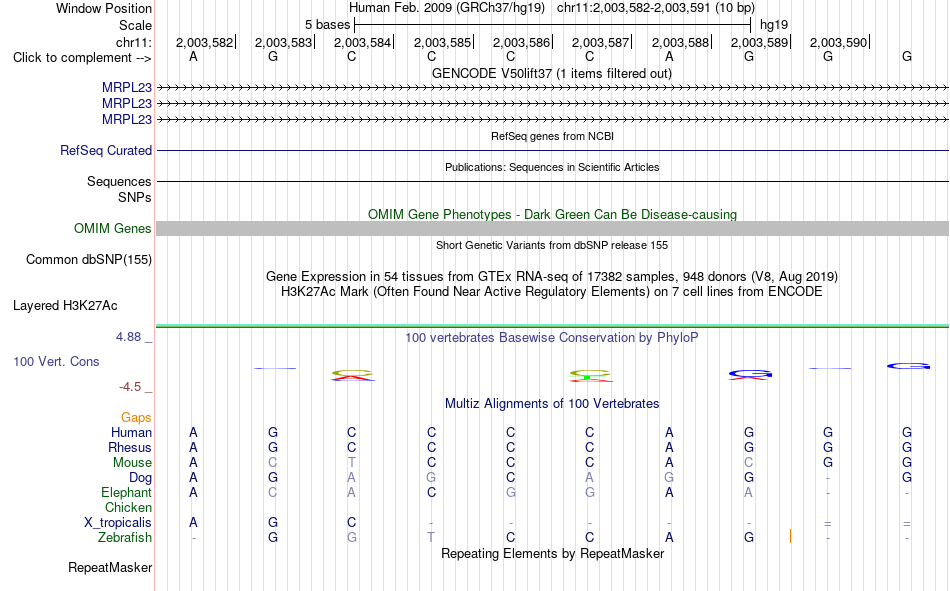Open 'Short Genetic Variants from dbSNP release 155' title

click(x=552, y=245)
